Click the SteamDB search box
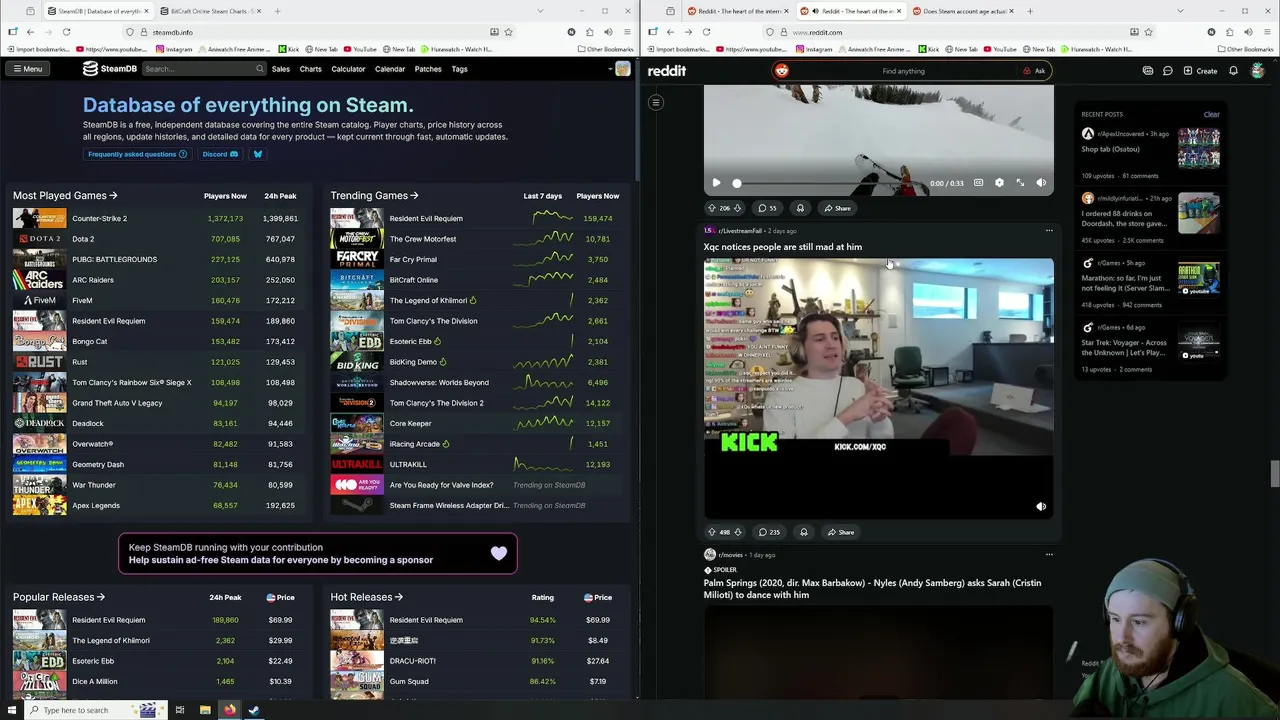 203,69
